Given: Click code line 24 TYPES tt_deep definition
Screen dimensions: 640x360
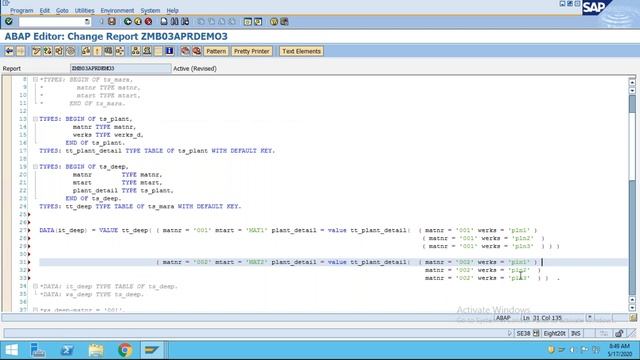Looking at the screenshot, I should tap(140, 206).
